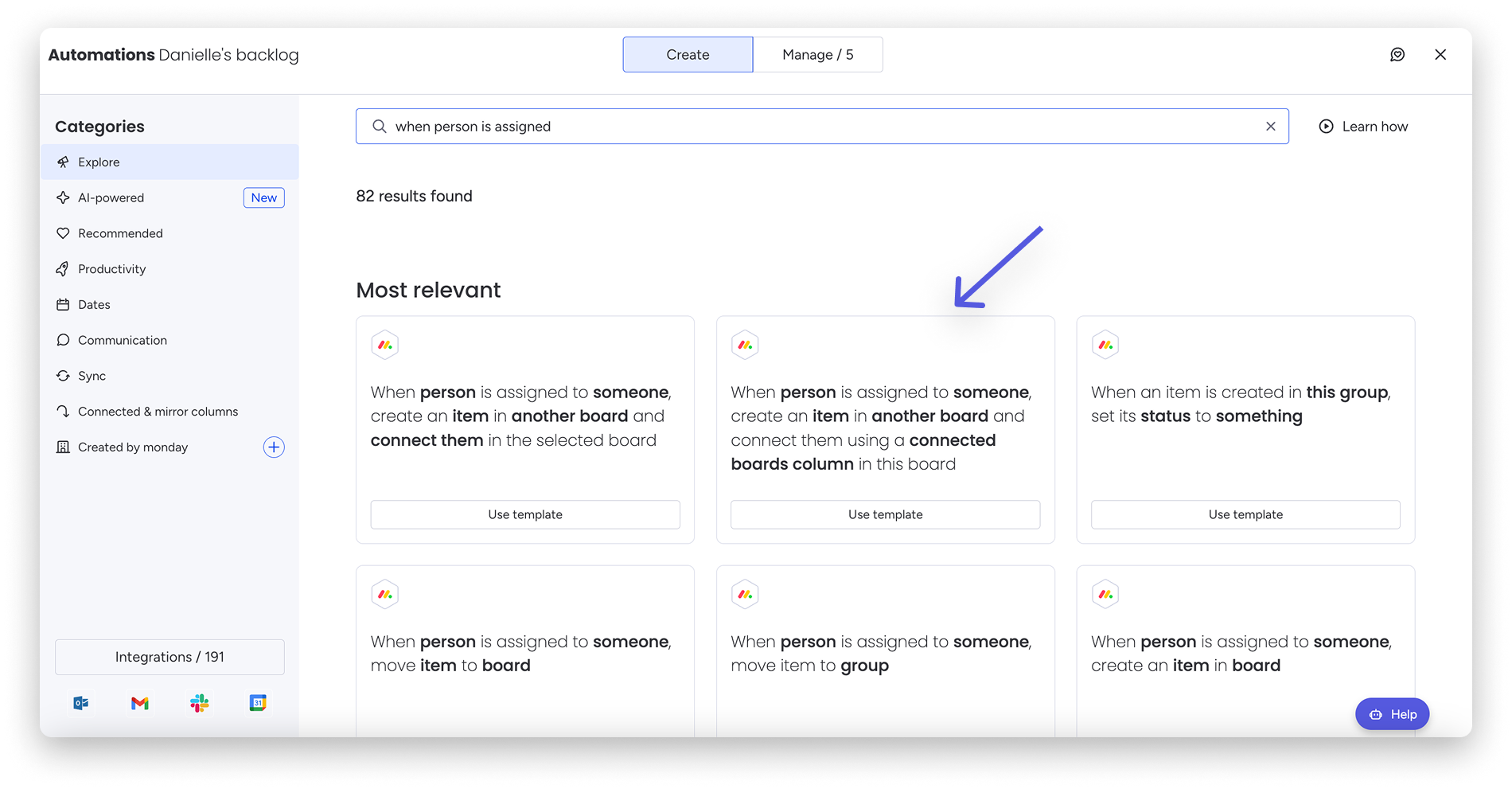The width and height of the screenshot is (1512, 789).
Task: Click monday logo on create item in board card
Action: pyautogui.click(x=1105, y=594)
